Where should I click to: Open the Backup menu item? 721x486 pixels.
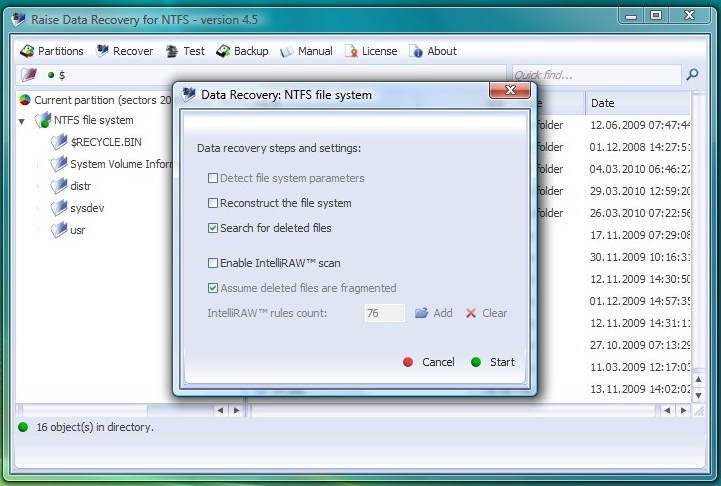pos(242,51)
